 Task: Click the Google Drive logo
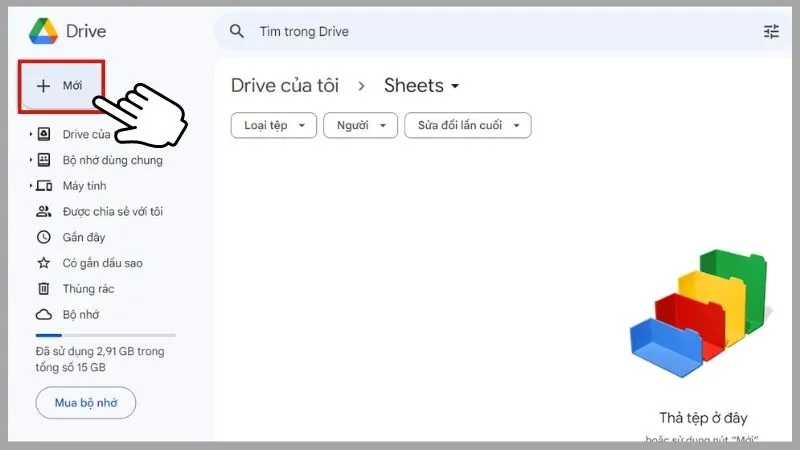click(x=43, y=31)
